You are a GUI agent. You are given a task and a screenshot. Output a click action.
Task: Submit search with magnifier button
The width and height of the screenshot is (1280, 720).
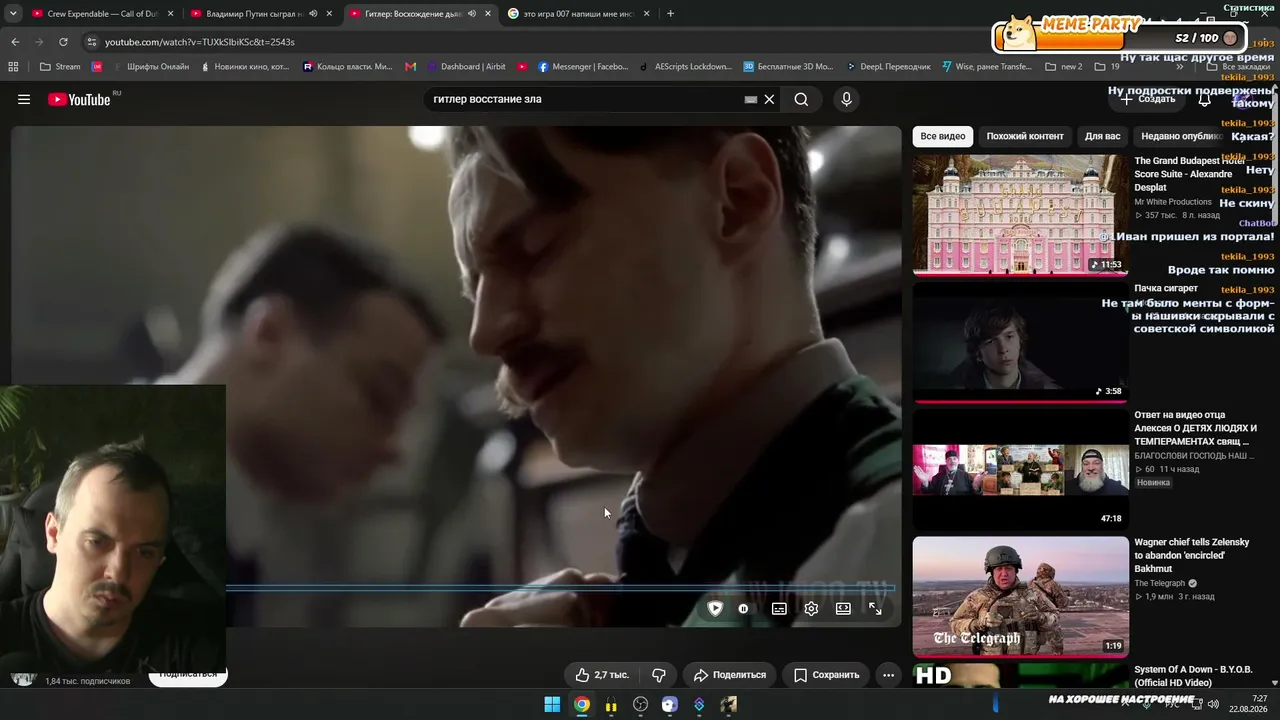pyautogui.click(x=801, y=99)
